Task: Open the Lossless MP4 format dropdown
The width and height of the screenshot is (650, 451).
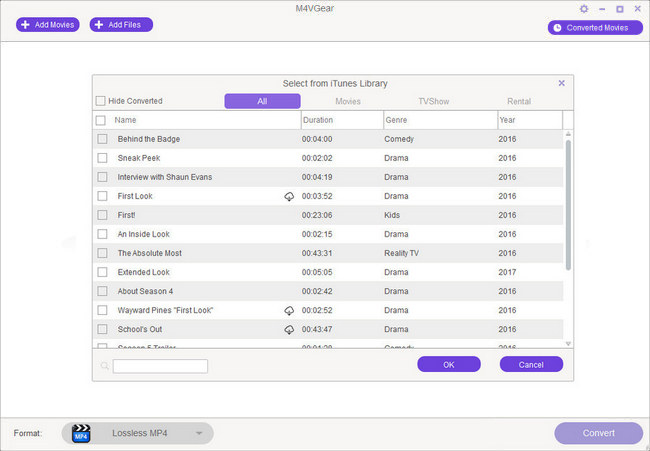Action: coord(138,433)
